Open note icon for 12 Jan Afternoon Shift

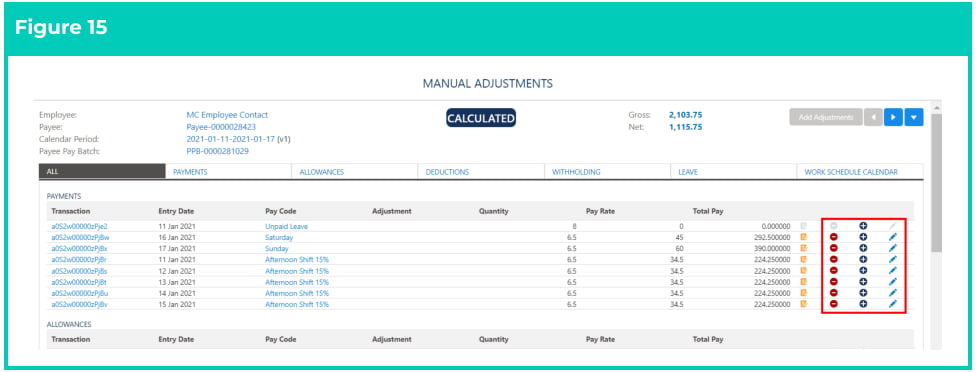[804, 271]
